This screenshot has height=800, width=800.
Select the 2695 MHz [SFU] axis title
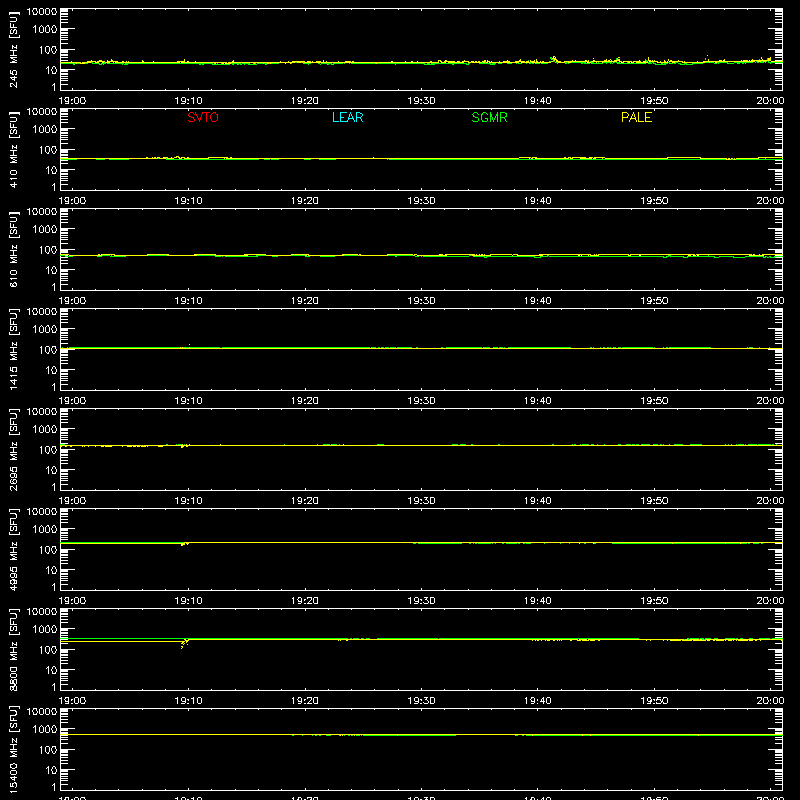pyautogui.click(x=14, y=449)
